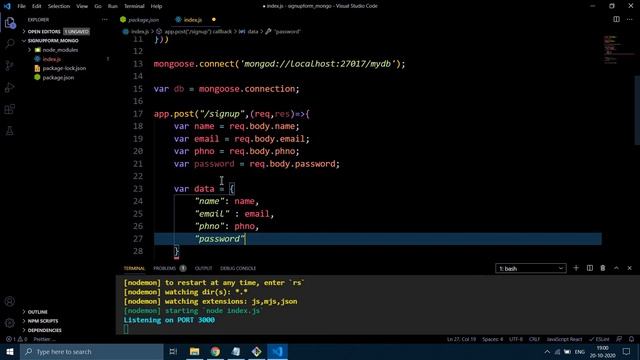Open the Run menu
This screenshot has height=360, width=640.
(x=113, y=6)
